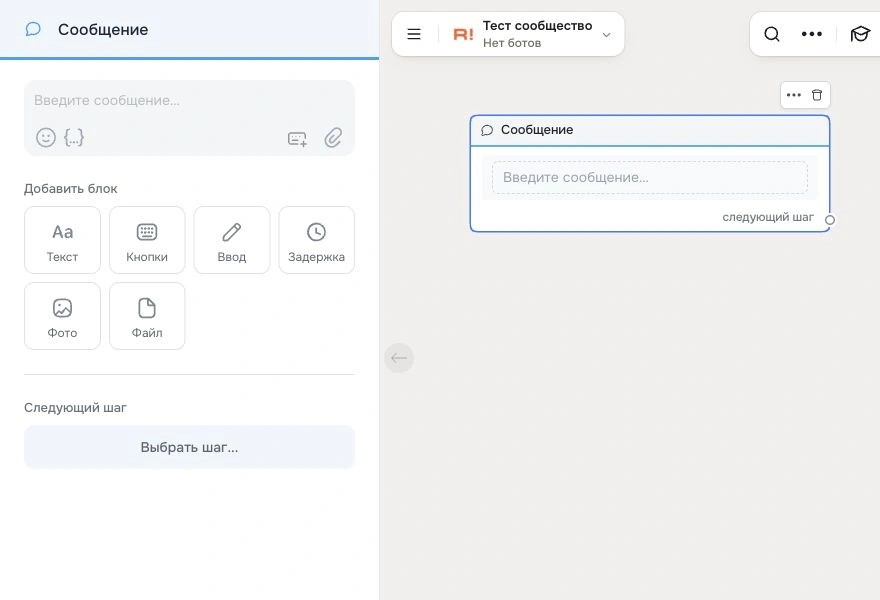Attach a file with the paperclip icon

333,138
